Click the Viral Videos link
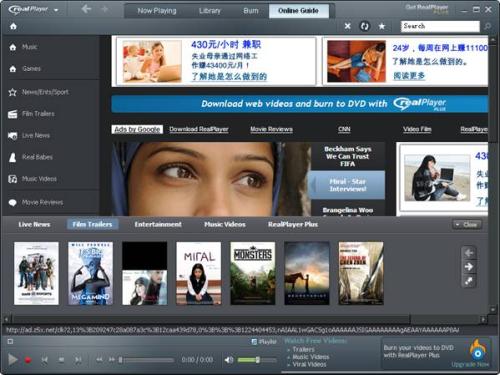Viewport: 500px width, 375px height. click(x=309, y=365)
